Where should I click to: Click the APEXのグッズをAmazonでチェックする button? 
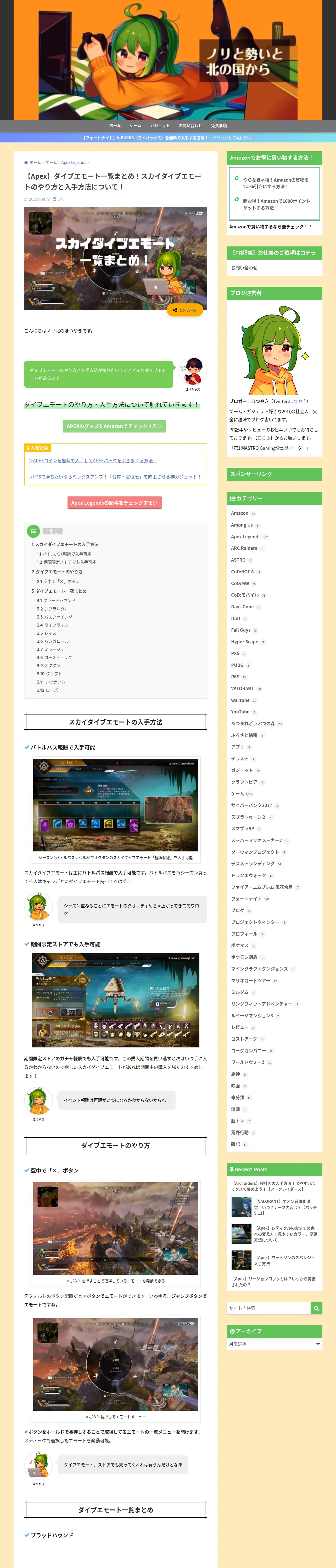coord(114,426)
